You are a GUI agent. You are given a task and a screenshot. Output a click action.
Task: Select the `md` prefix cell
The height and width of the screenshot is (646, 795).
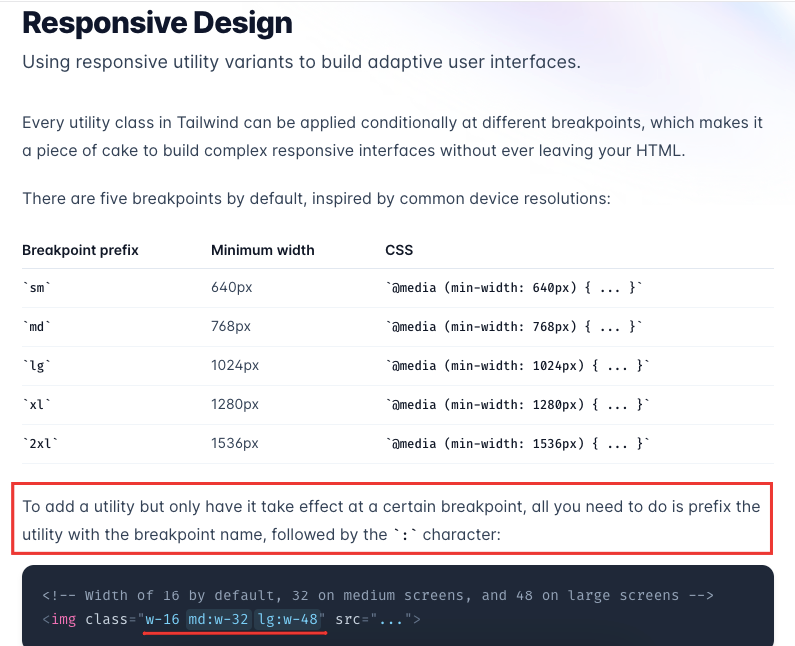pos(37,327)
